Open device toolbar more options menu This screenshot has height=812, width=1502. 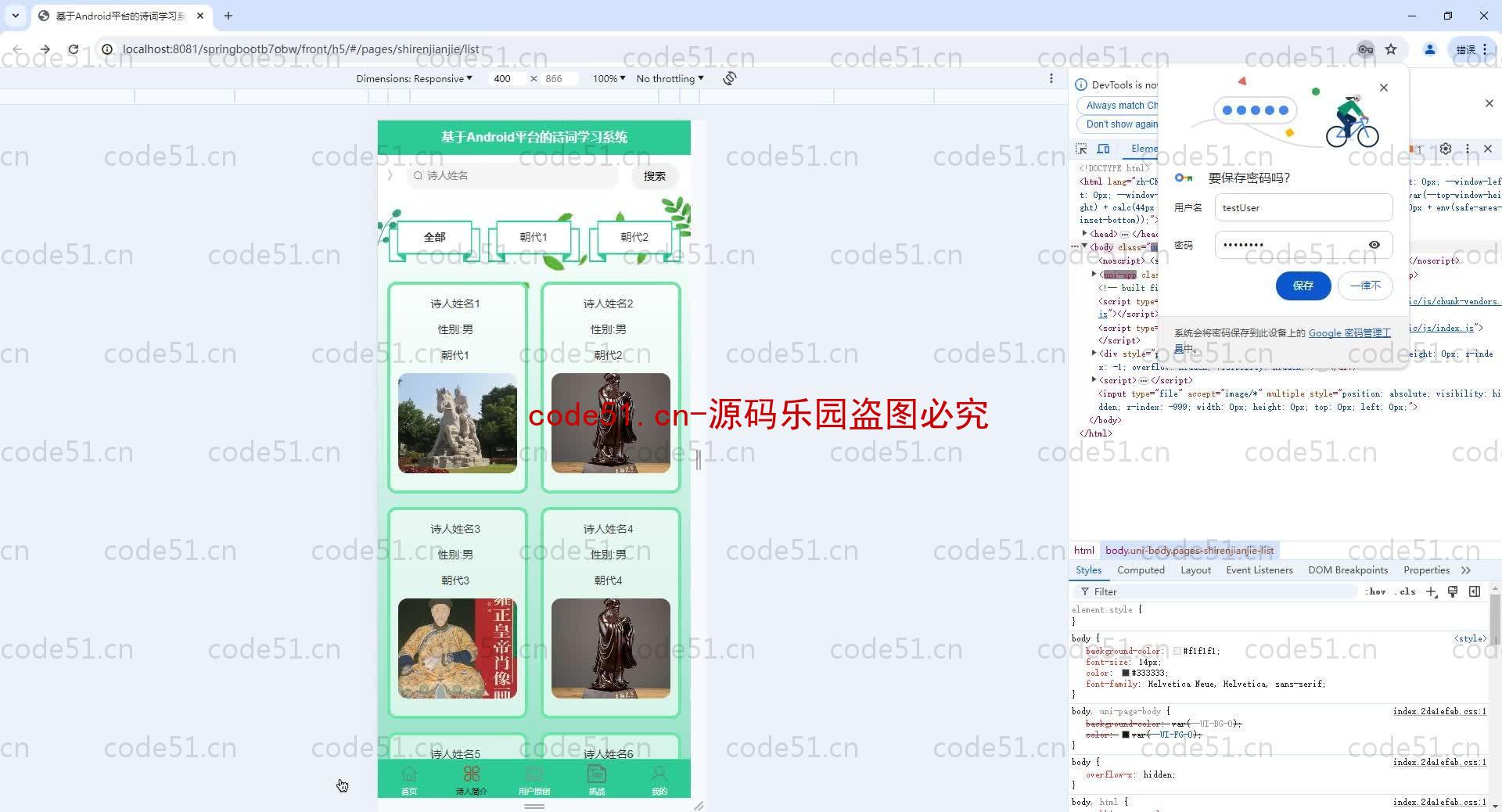1051,78
